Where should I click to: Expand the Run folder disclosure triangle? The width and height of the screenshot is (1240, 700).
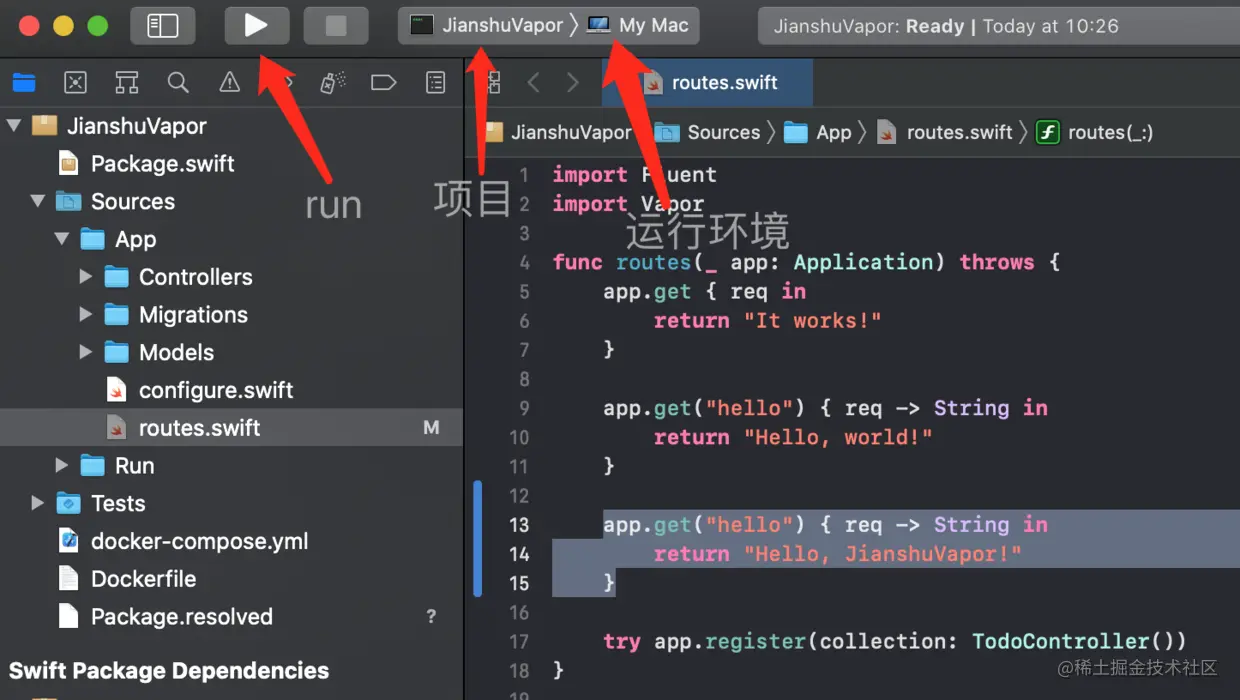click(62, 465)
